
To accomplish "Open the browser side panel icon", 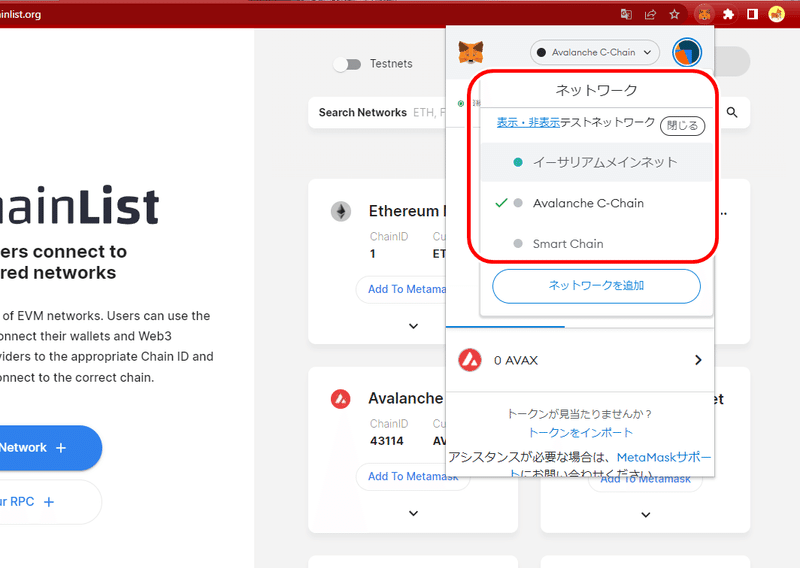I will coord(753,14).
